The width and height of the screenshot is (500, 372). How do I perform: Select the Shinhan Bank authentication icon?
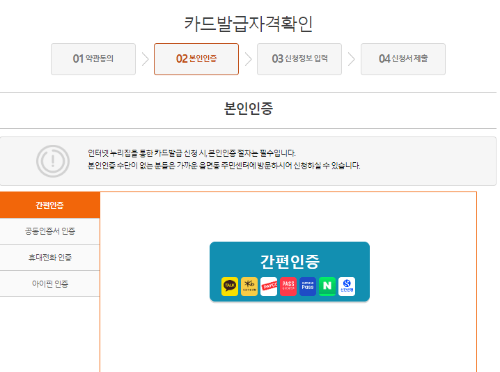click(347, 286)
